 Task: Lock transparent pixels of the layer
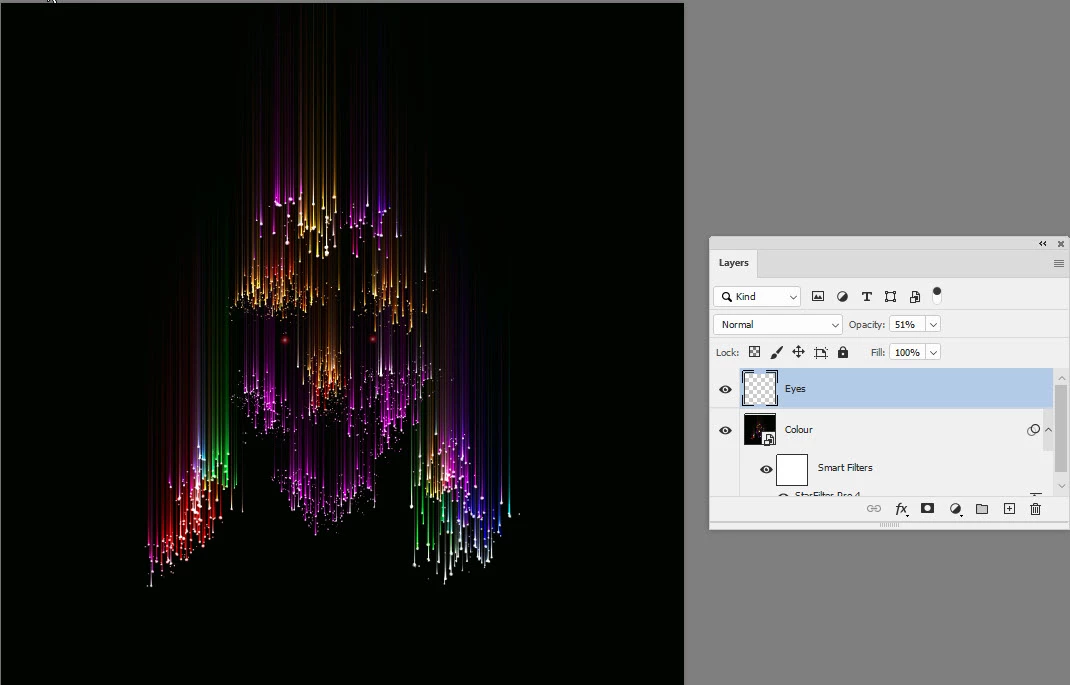click(x=754, y=352)
